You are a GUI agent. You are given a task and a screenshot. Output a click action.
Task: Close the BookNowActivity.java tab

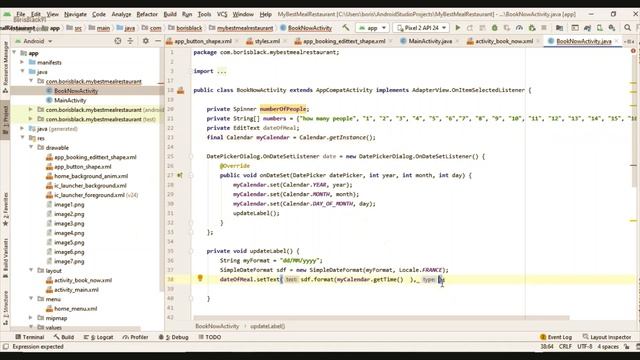[x=616, y=41]
